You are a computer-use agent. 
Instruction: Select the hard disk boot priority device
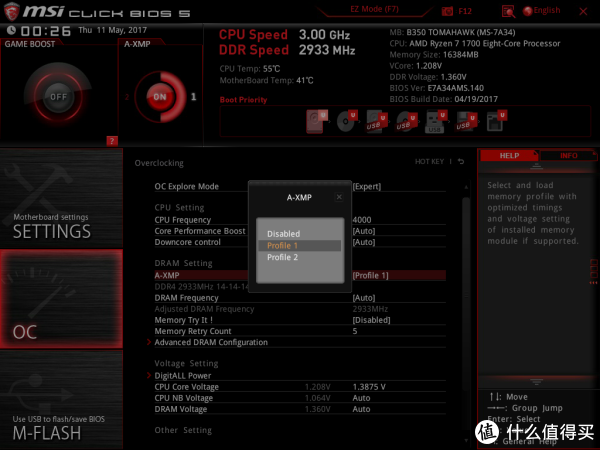(x=317, y=121)
